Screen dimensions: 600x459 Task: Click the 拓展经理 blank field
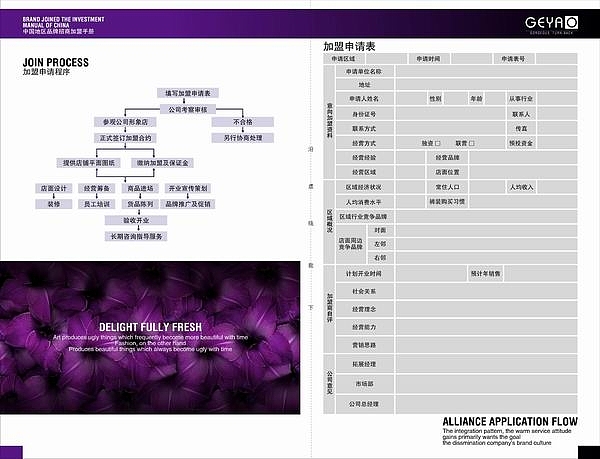click(x=486, y=364)
